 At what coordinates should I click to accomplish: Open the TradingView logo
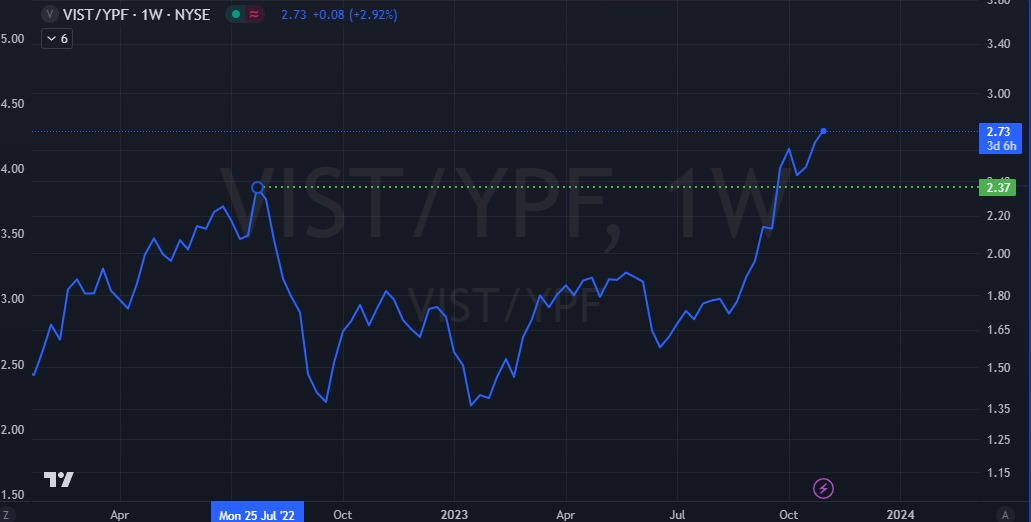[x=59, y=479]
